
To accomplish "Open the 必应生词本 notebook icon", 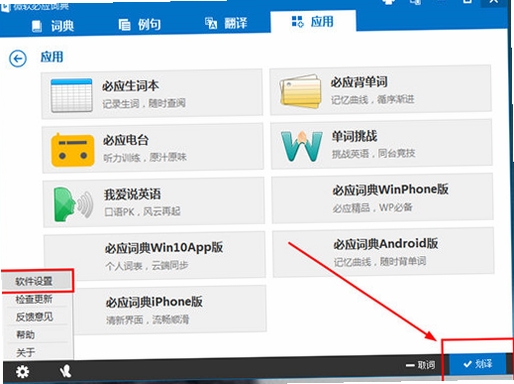I will click(71, 95).
